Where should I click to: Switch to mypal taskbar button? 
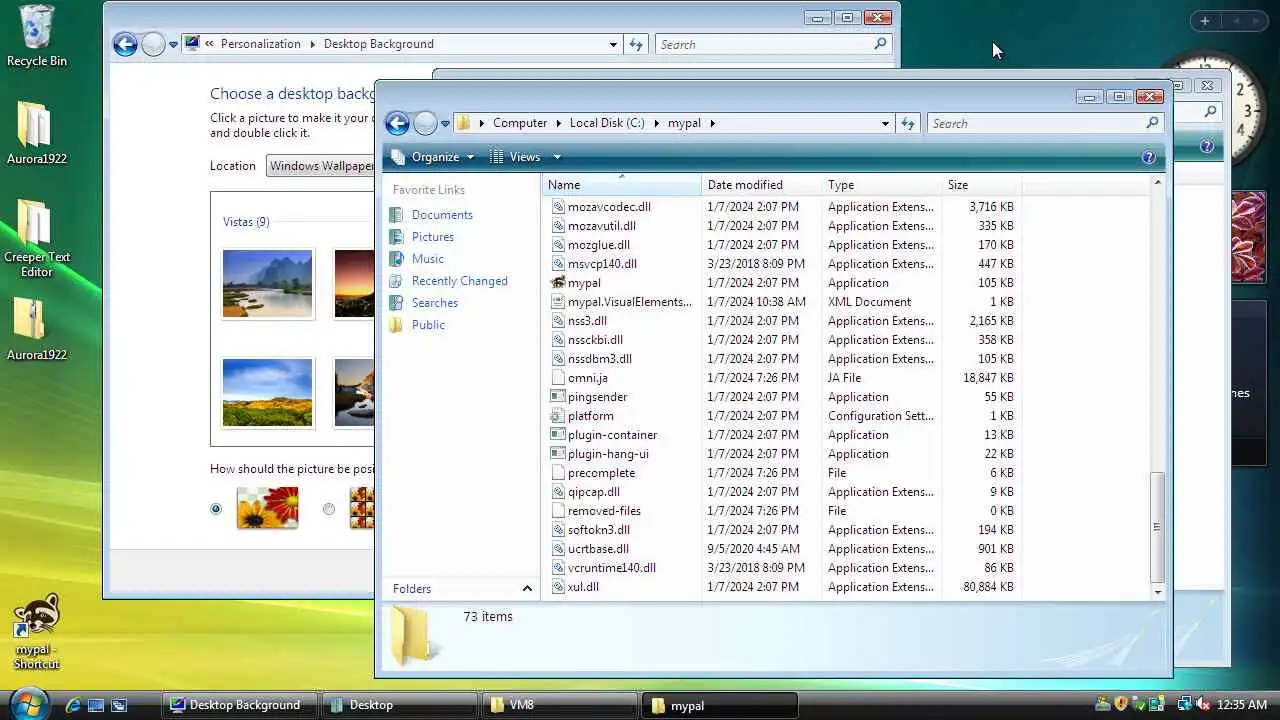tap(720, 705)
